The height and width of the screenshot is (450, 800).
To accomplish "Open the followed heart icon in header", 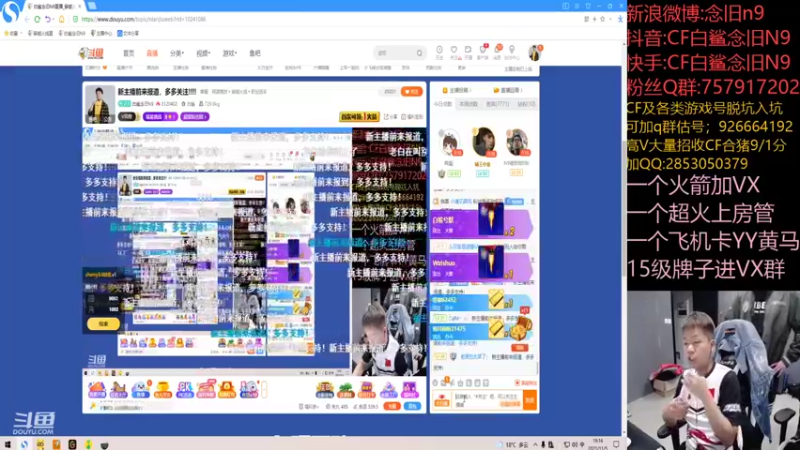I will point(454,50).
